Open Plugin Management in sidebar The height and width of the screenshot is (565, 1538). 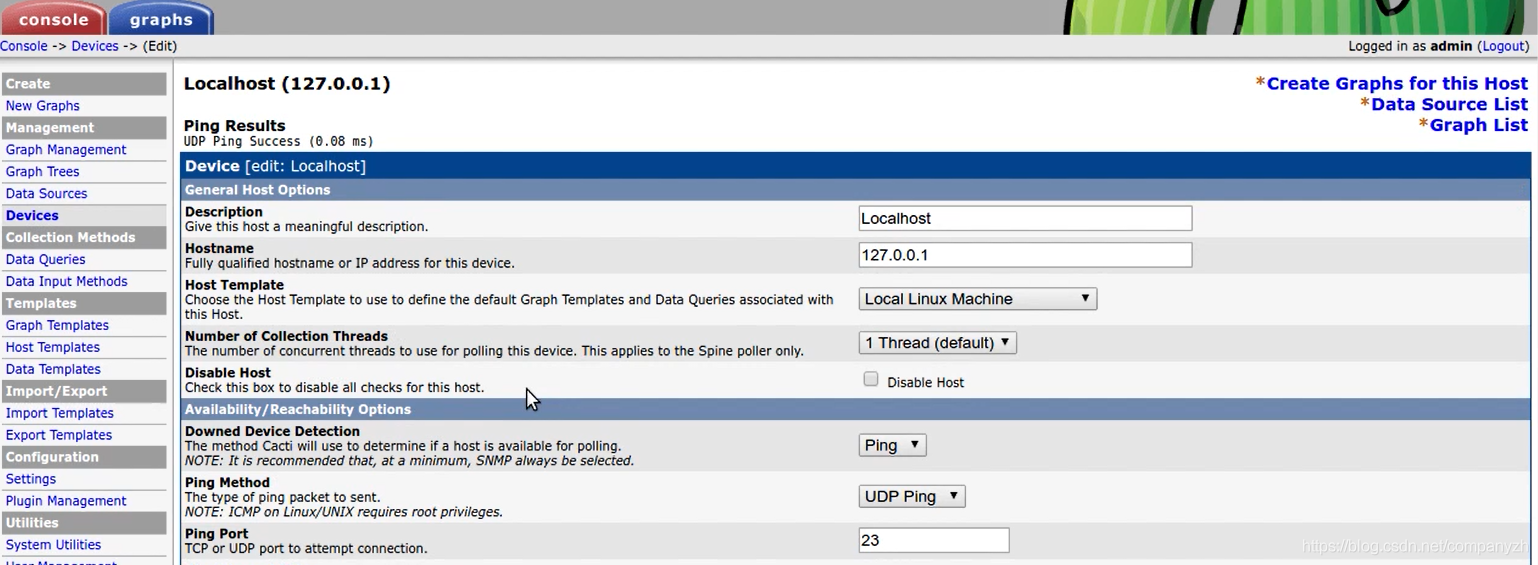pyautogui.click(x=66, y=501)
